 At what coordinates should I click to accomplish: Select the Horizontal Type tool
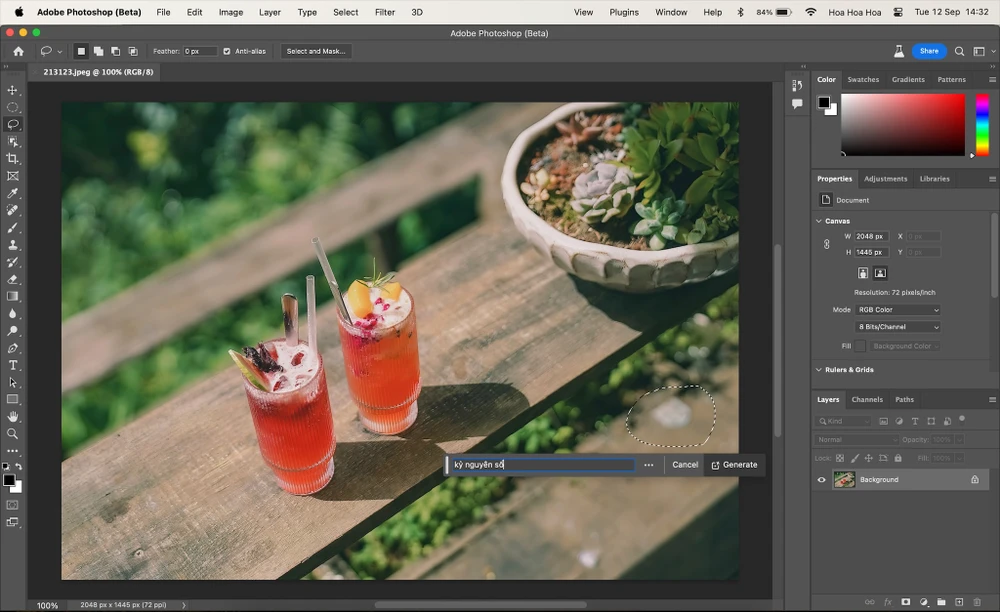coord(13,365)
